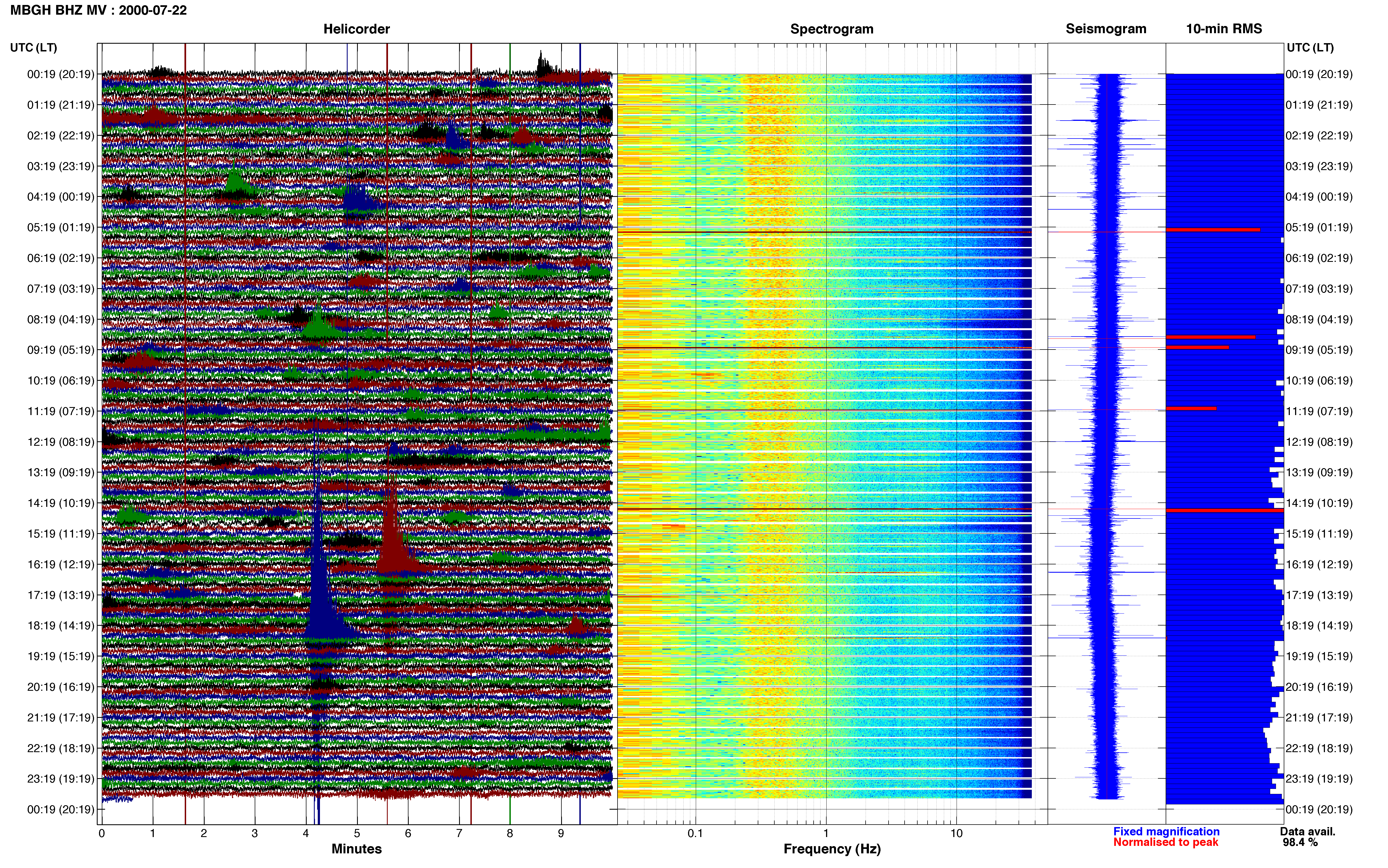Viewport: 1388px width, 868px height.
Task: Click 16:19 (12:19) beside the RMS panel
Action: tap(1319, 564)
